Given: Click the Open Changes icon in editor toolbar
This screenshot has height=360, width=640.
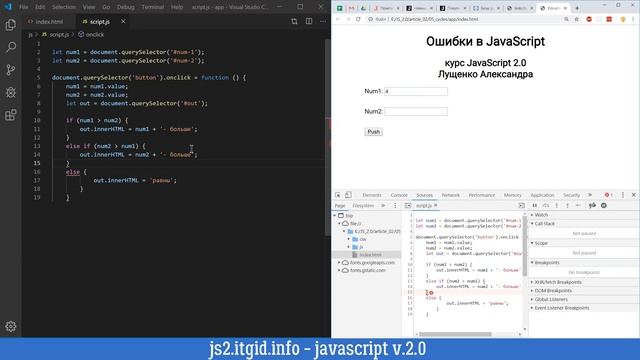Looking at the screenshot, I should coord(294,21).
